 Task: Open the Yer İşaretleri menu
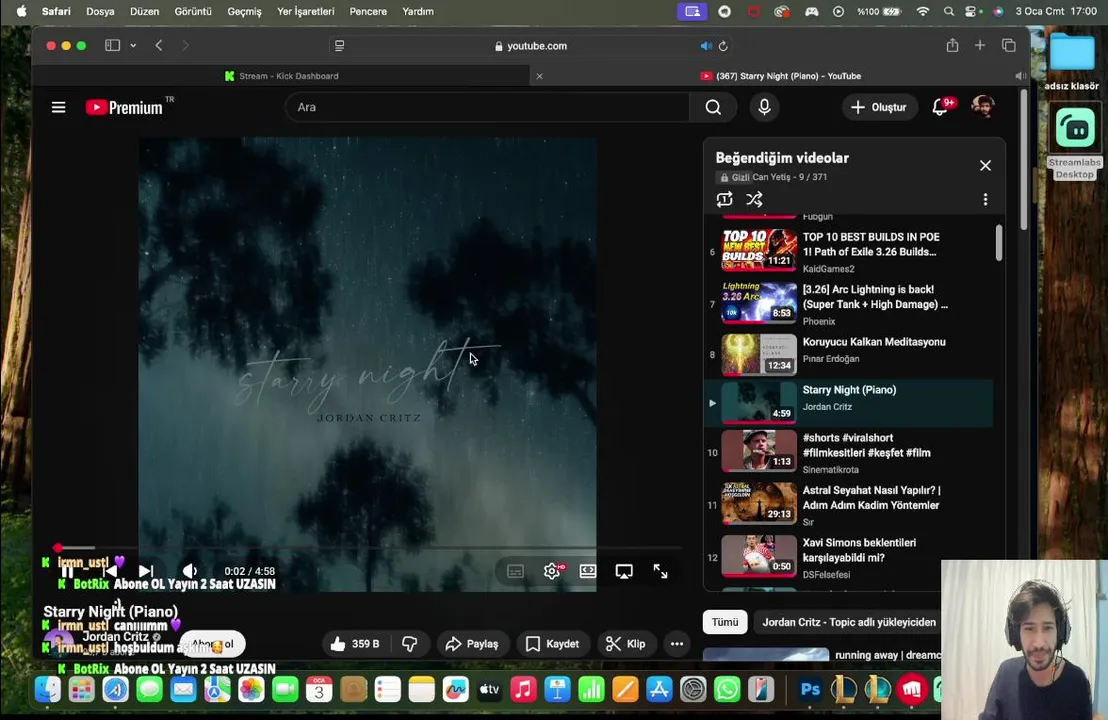pyautogui.click(x=305, y=11)
